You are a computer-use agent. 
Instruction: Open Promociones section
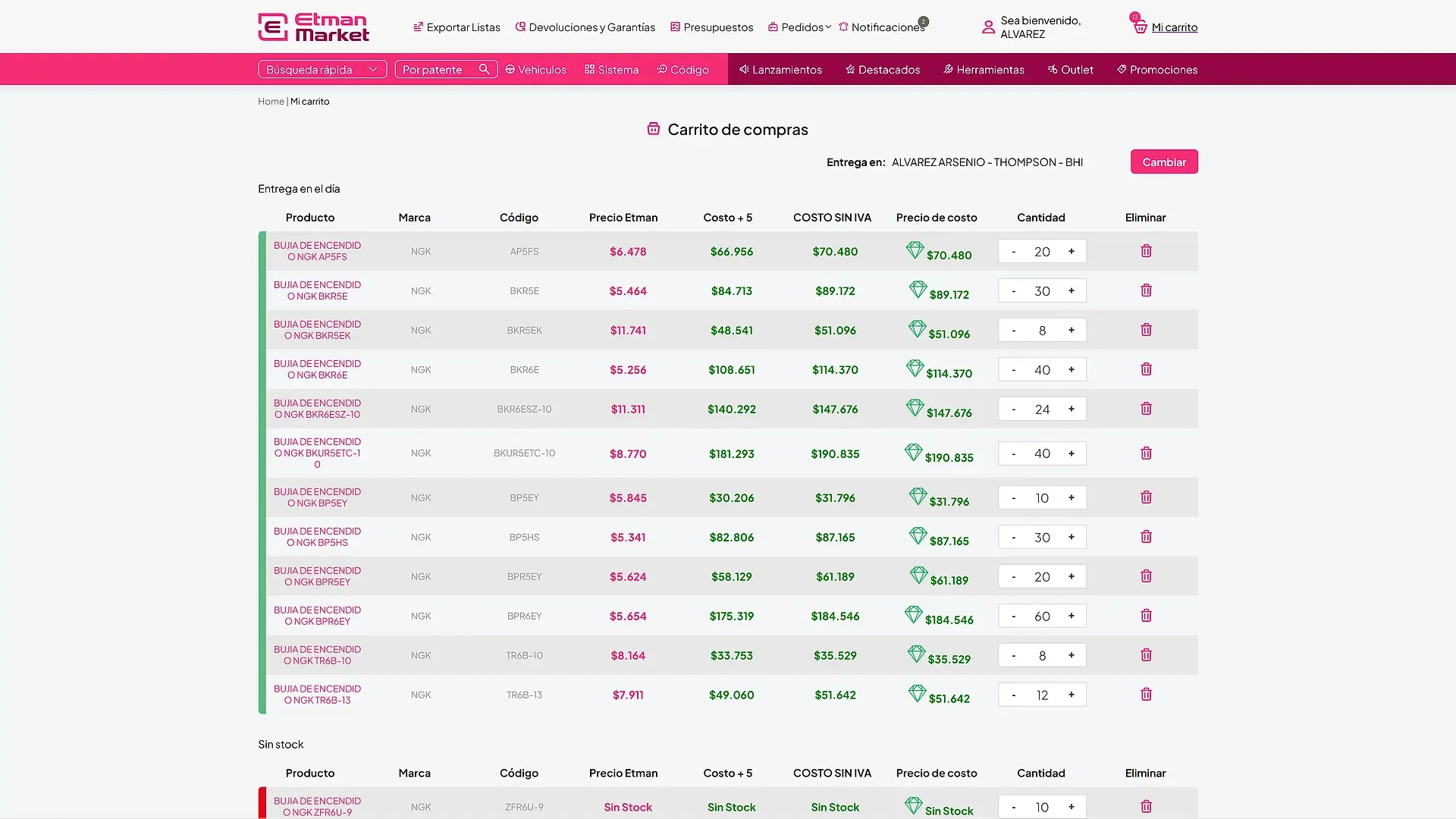(x=1157, y=70)
